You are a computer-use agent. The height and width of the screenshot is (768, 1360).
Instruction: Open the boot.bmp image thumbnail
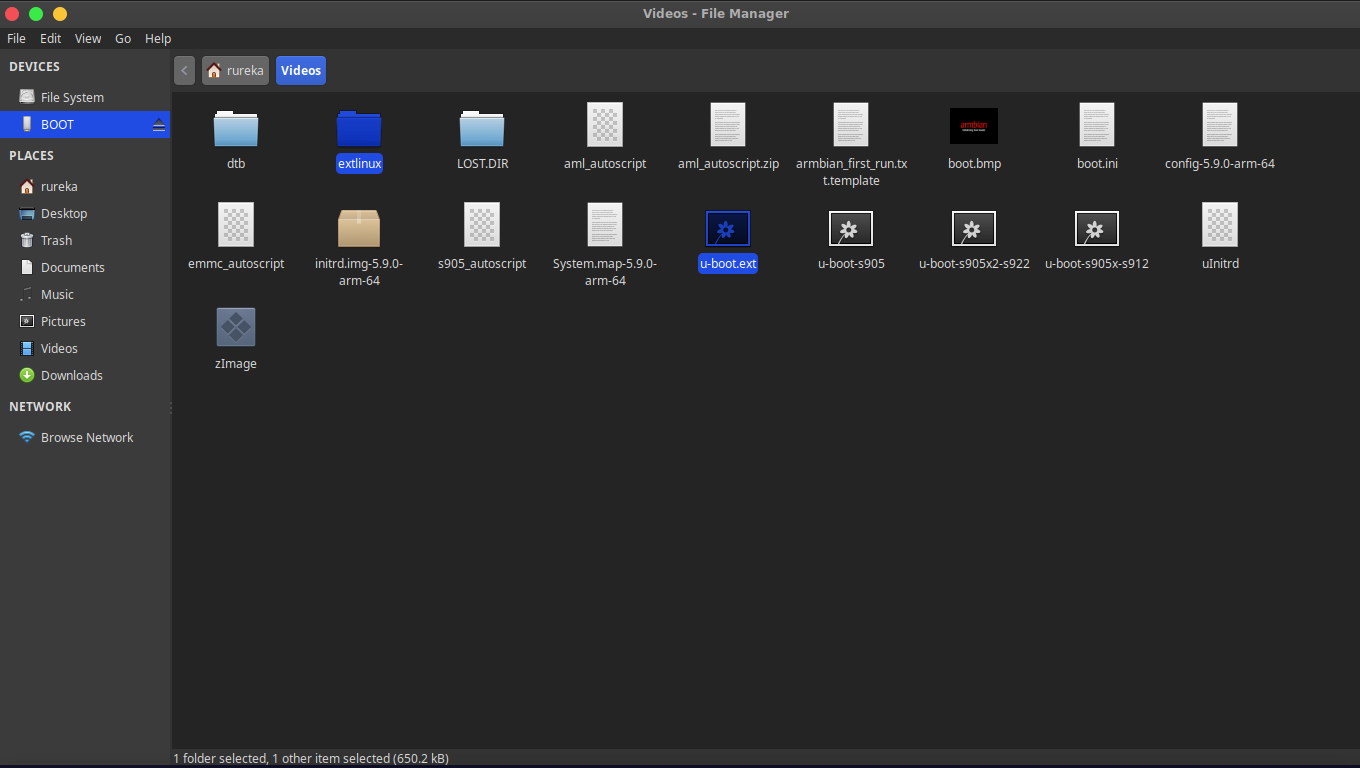[973, 126]
